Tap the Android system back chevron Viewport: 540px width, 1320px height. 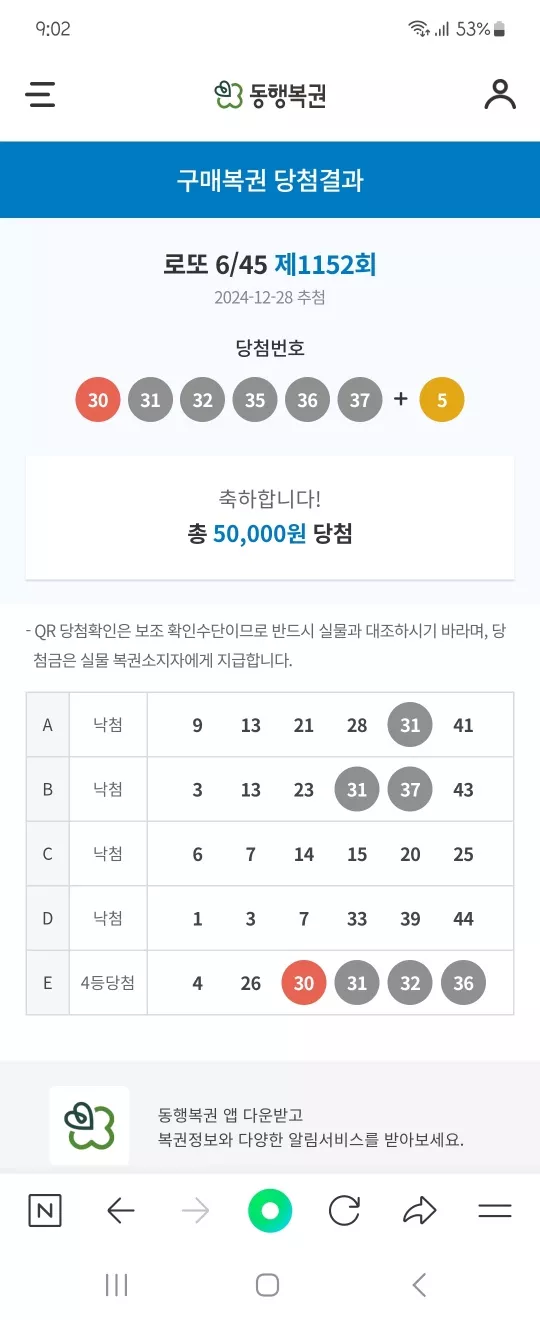click(420, 1285)
